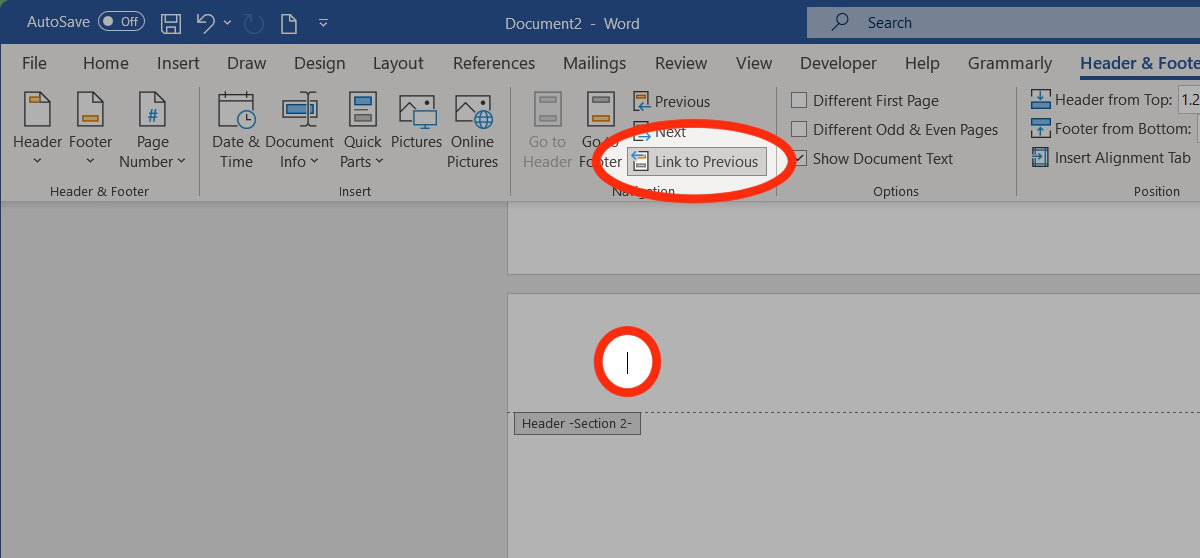Insert Date & Time field
The image size is (1200, 558).
click(x=236, y=130)
